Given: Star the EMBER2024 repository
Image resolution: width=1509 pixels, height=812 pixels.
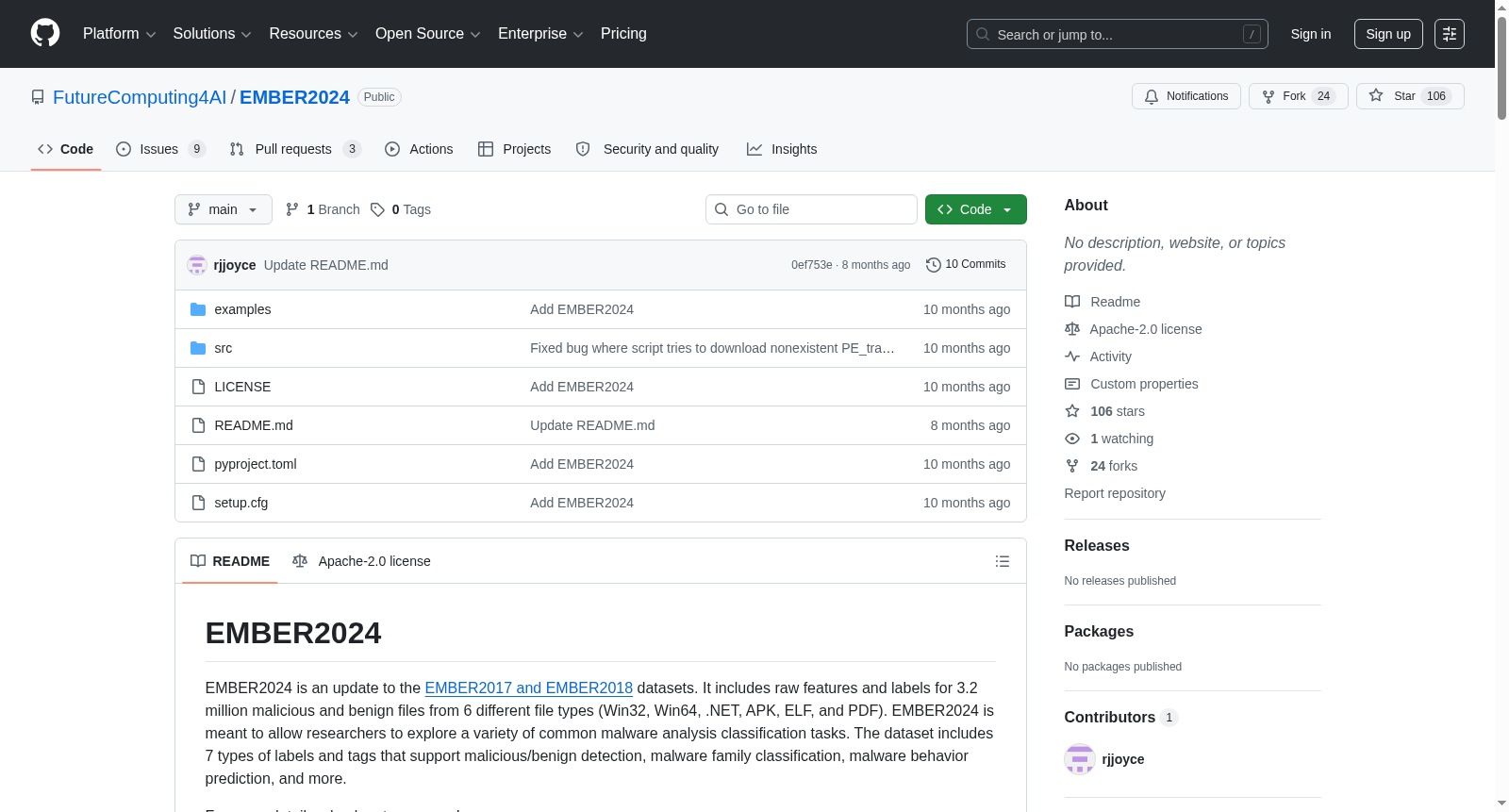Looking at the screenshot, I should [x=1410, y=96].
